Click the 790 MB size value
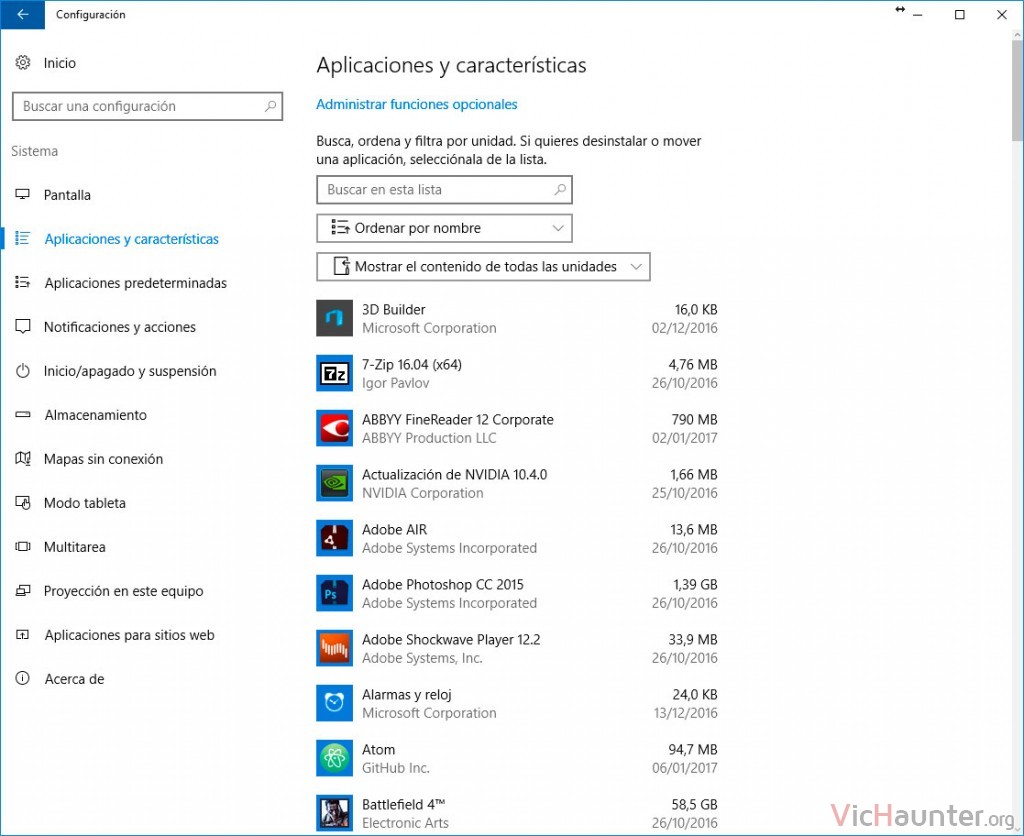This screenshot has width=1024, height=836. [694, 419]
